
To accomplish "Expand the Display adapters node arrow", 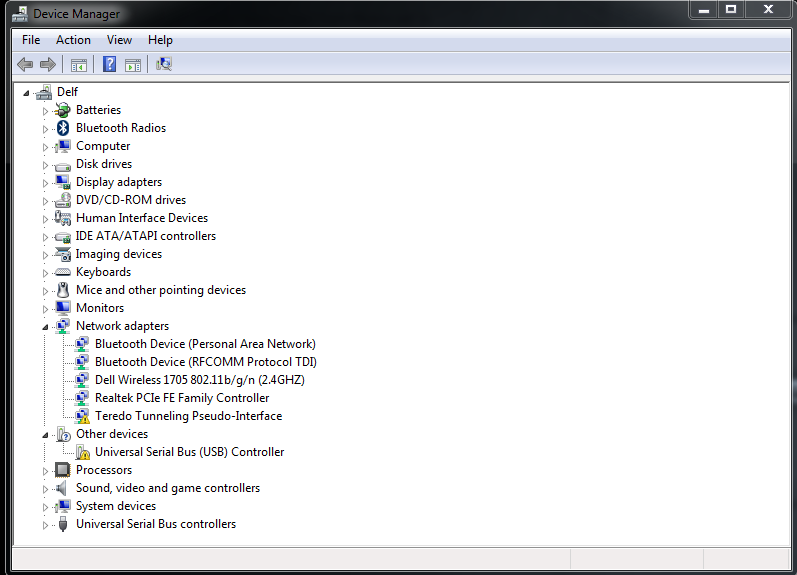I will tap(45, 183).
